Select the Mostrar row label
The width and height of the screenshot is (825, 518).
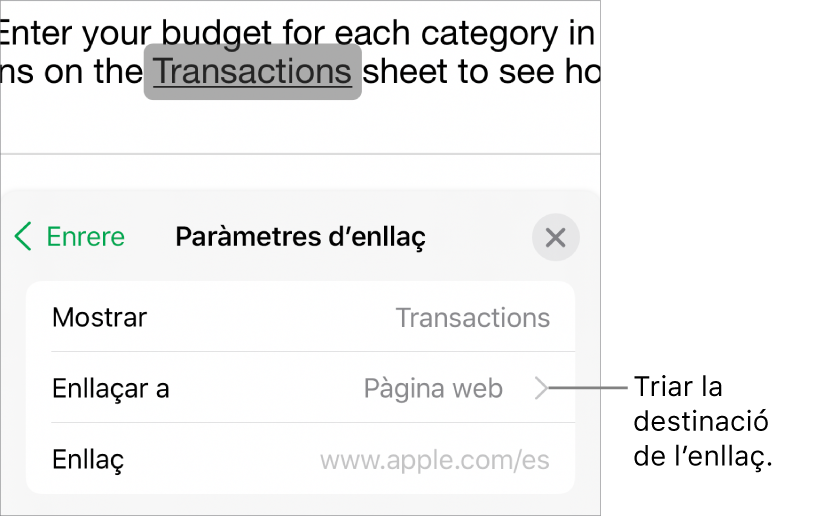pyautogui.click(x=100, y=318)
